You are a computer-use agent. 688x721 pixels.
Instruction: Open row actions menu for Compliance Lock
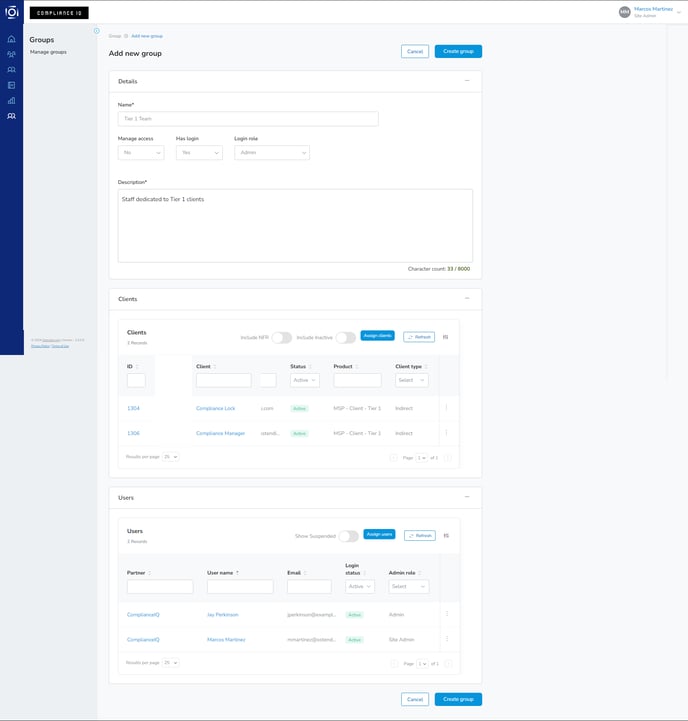pyautogui.click(x=446, y=408)
